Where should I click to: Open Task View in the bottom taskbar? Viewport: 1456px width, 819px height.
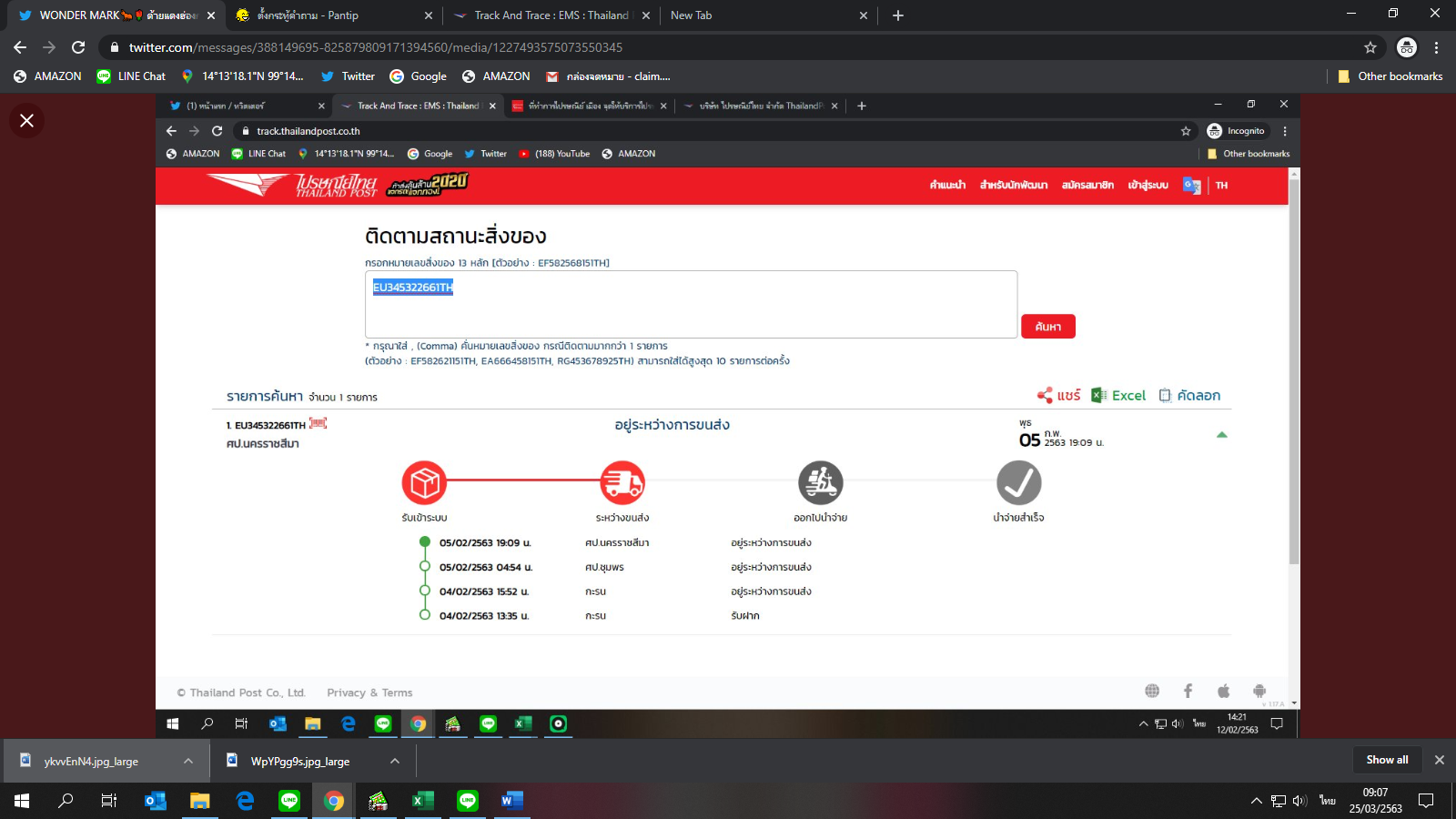tap(109, 801)
